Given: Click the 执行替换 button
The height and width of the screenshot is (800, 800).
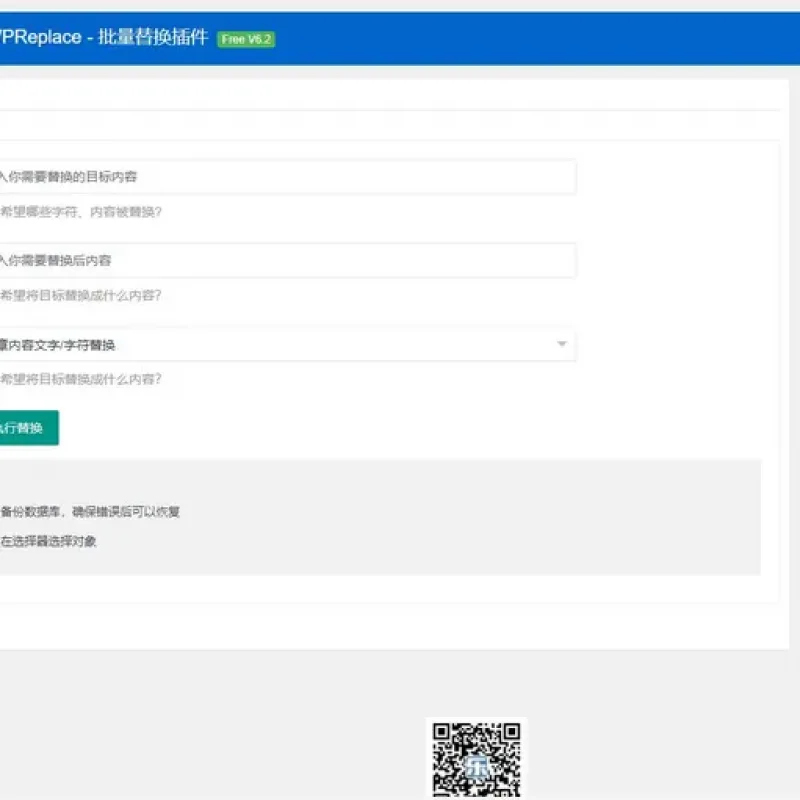Looking at the screenshot, I should 29,428.
